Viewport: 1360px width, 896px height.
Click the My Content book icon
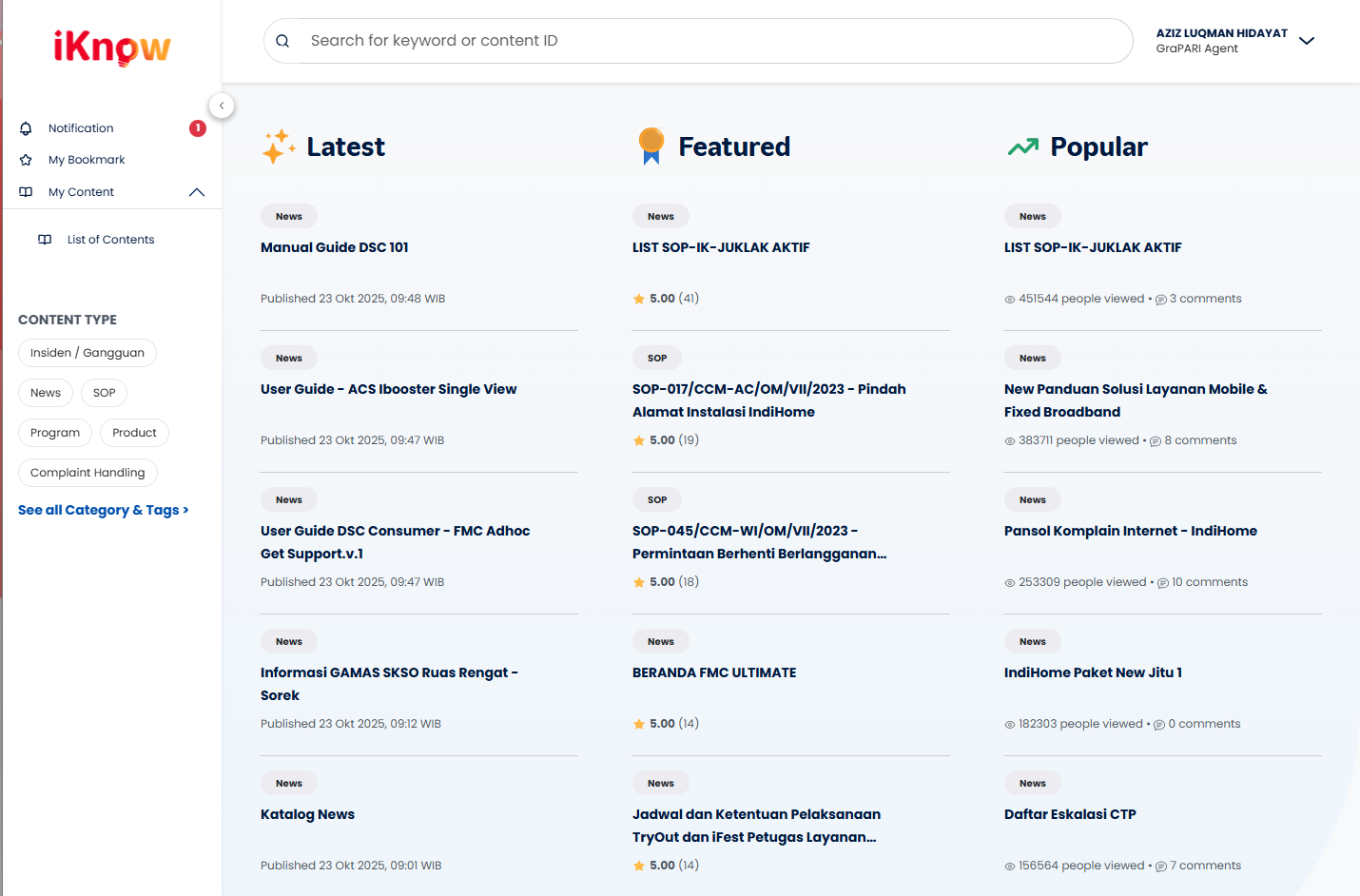tap(26, 192)
